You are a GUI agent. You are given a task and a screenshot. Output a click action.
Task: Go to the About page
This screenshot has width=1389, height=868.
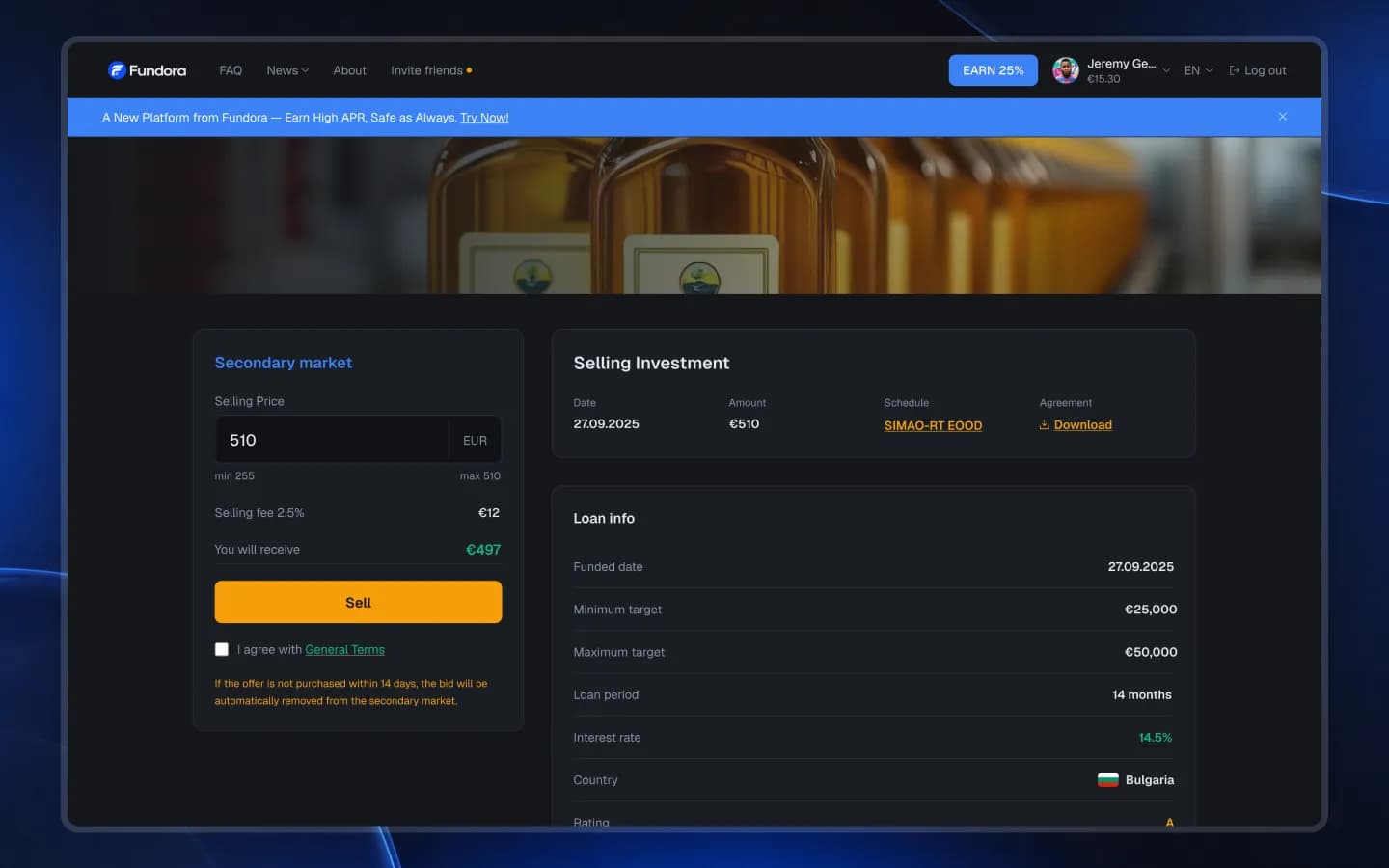point(349,70)
